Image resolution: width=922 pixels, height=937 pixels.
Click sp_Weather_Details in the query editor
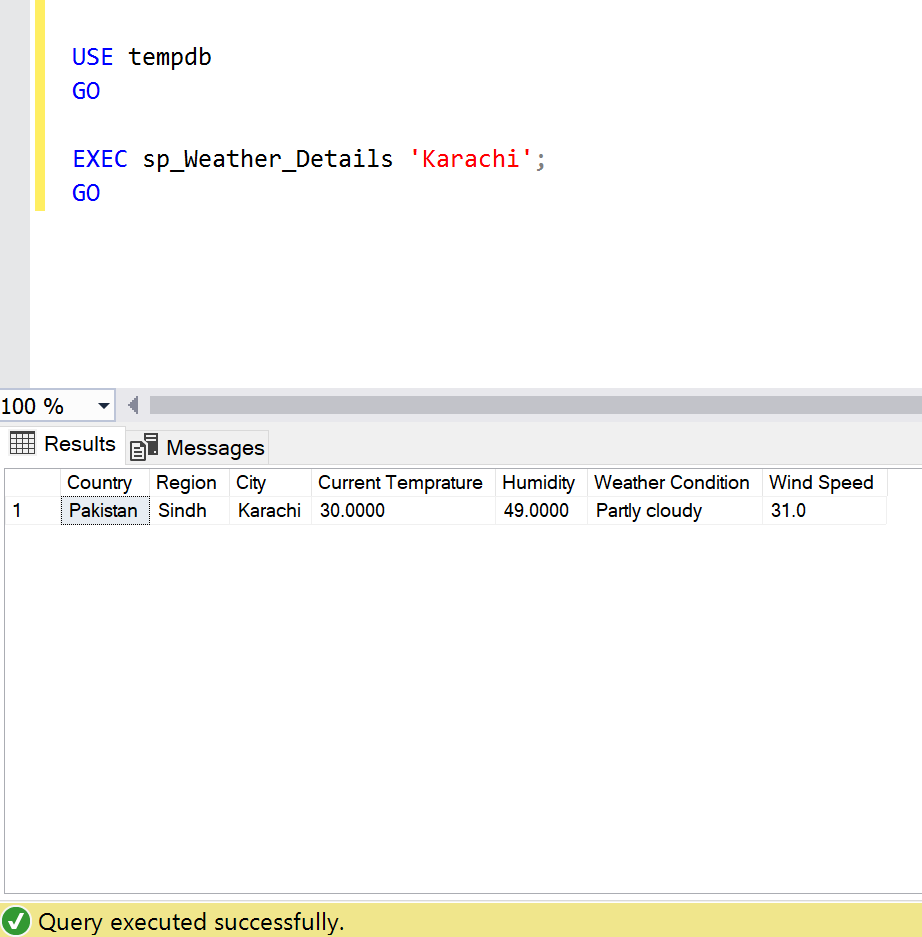[x=267, y=159]
